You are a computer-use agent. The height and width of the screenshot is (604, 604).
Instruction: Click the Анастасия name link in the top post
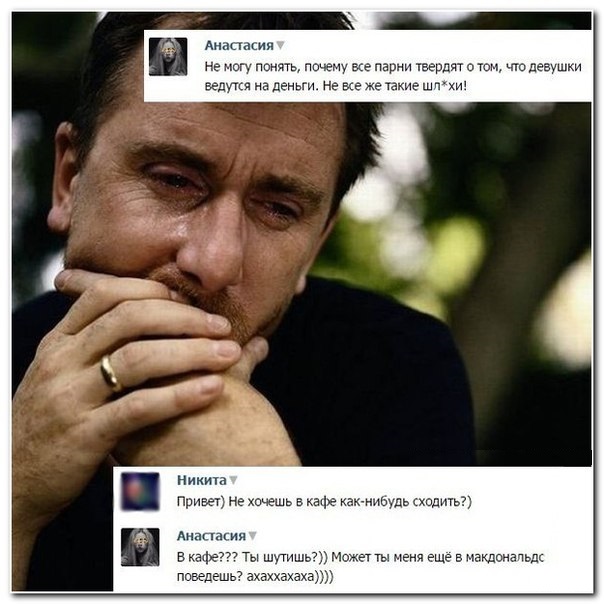pos(239,45)
